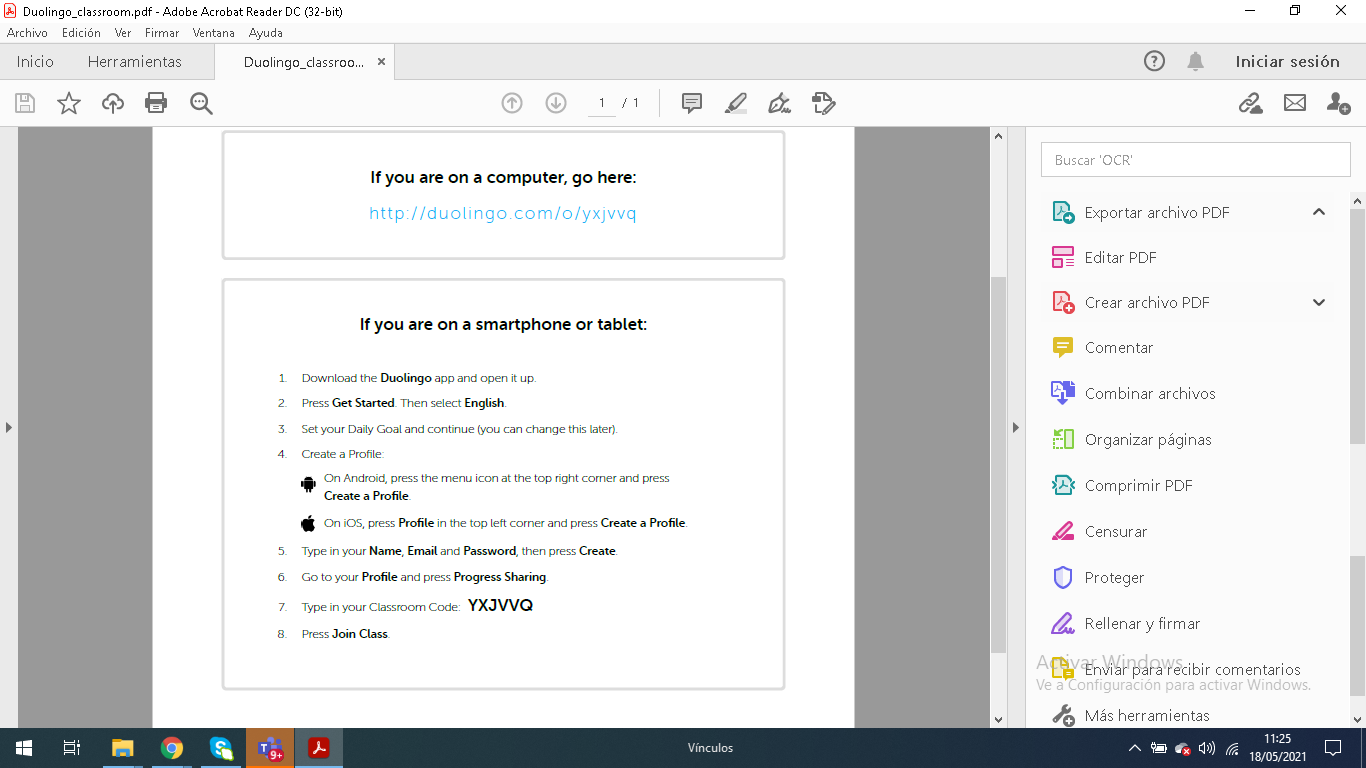Click the Buscar 'OCR' search field
The width and height of the screenshot is (1366, 768).
click(x=1195, y=160)
